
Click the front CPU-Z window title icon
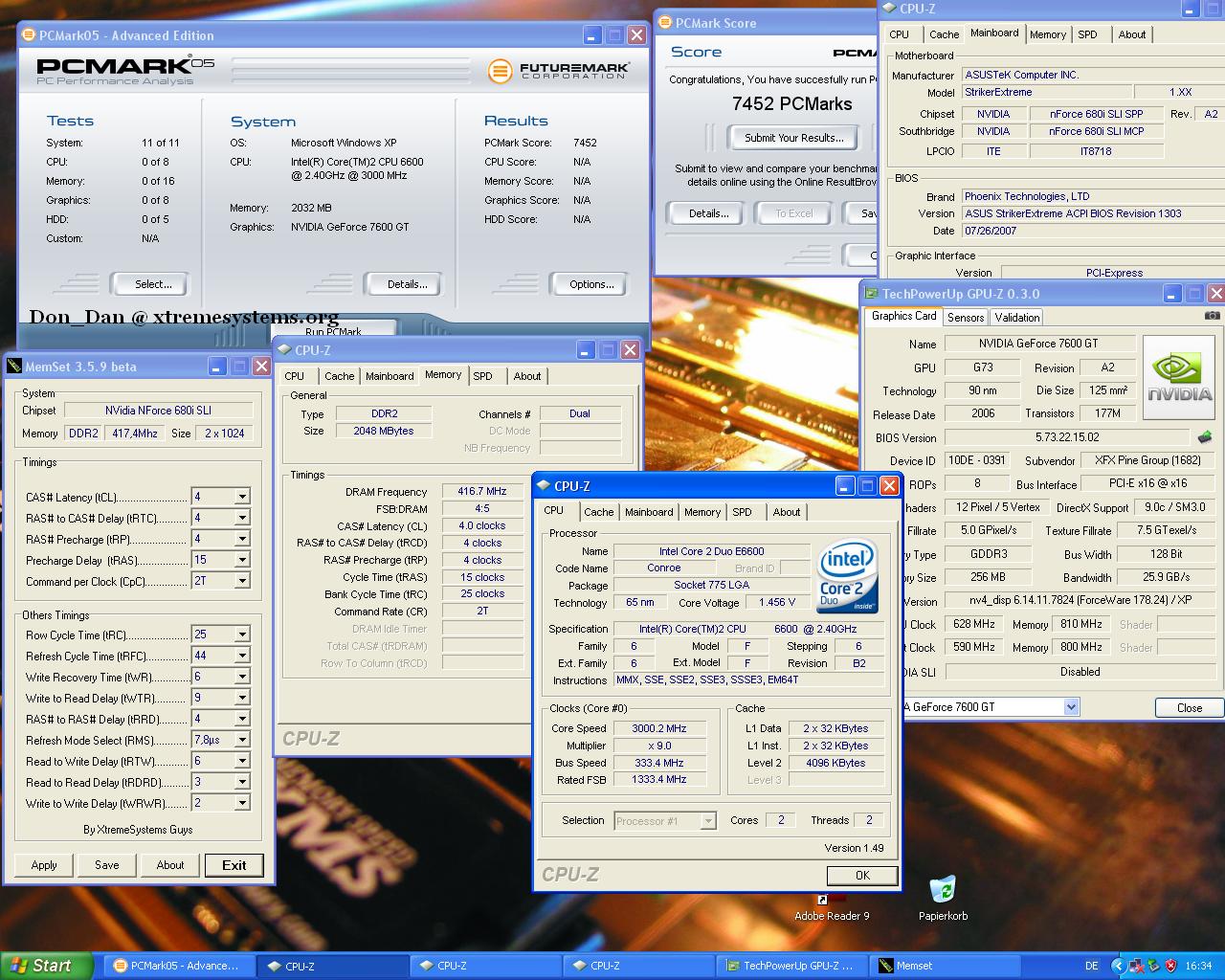pos(544,485)
